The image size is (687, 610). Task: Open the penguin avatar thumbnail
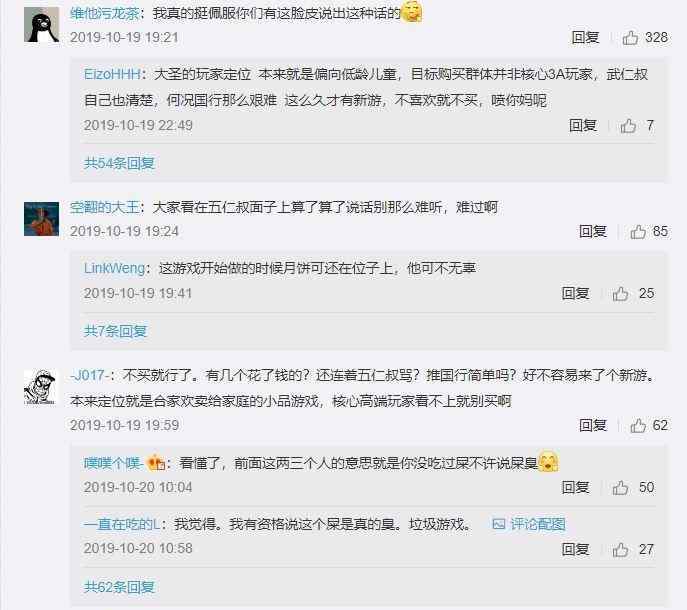click(x=41, y=25)
